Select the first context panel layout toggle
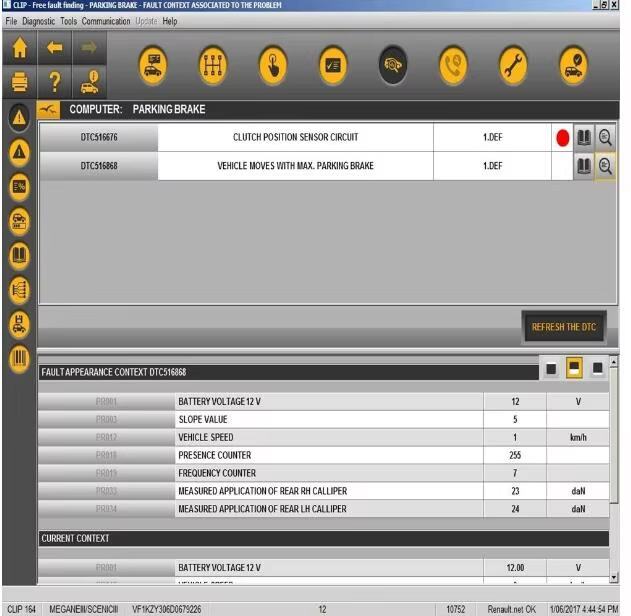This screenshot has height=616, width=631. click(551, 368)
